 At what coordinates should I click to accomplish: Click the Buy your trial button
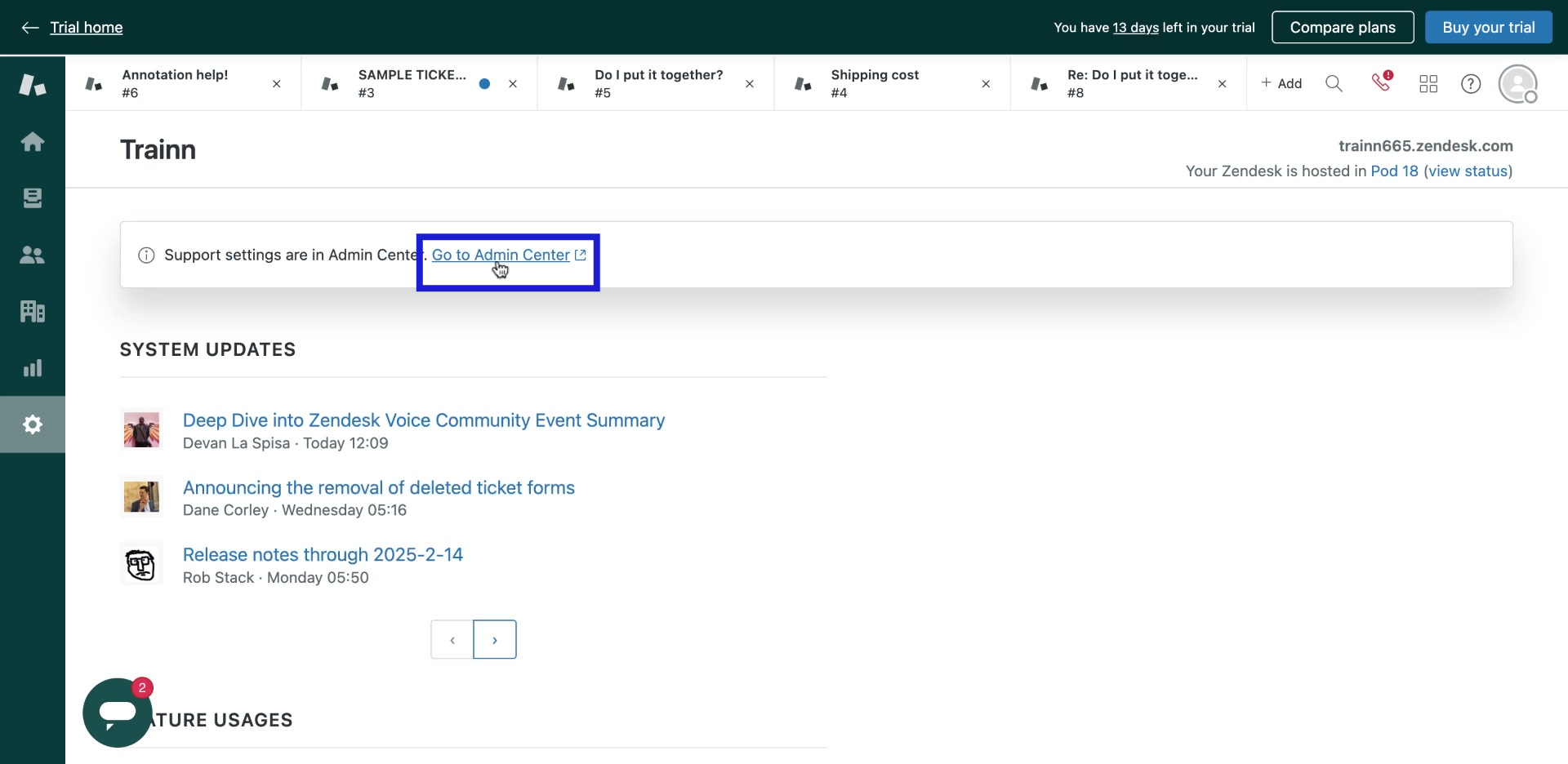pyautogui.click(x=1488, y=27)
